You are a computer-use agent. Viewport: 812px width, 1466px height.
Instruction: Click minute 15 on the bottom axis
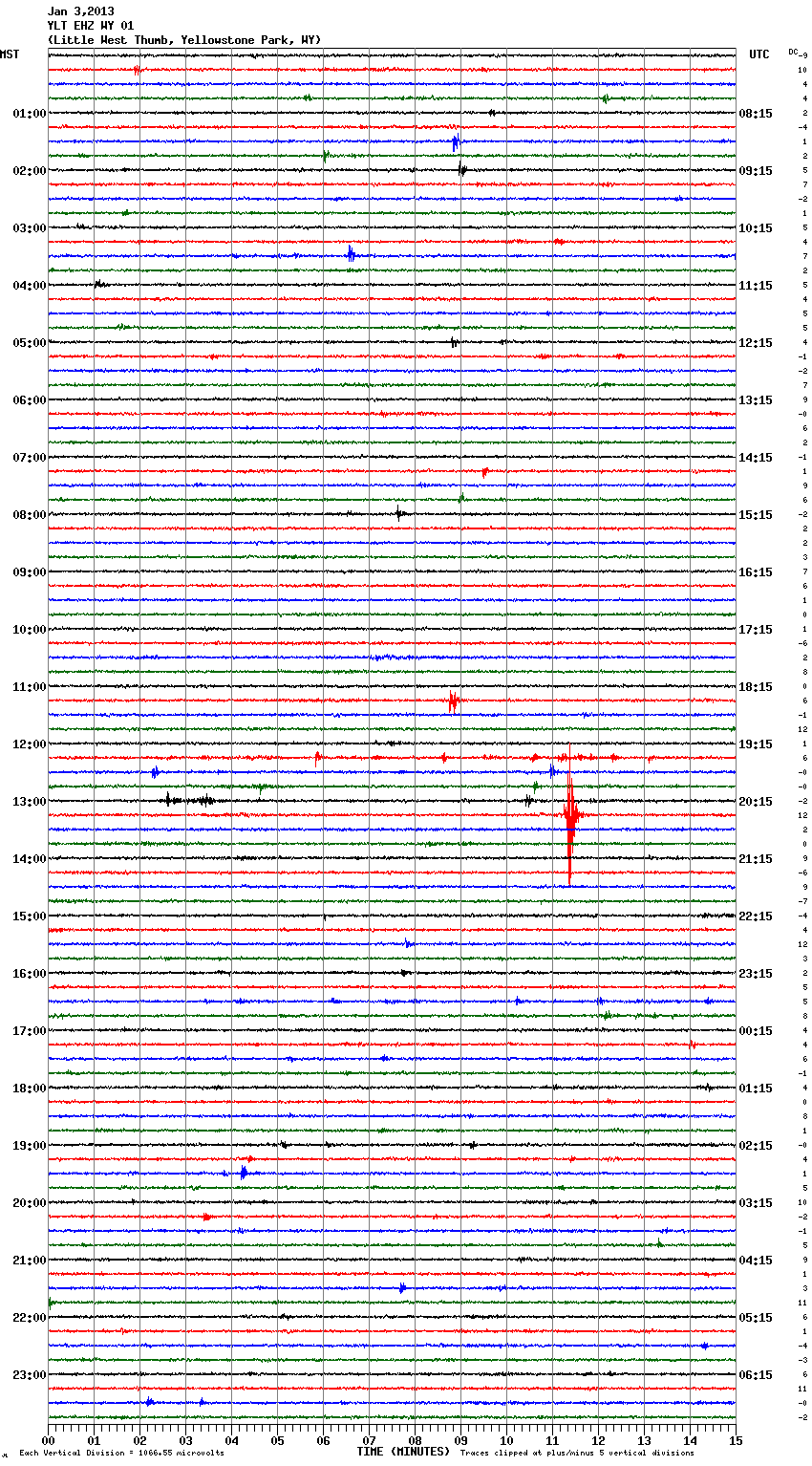(736, 1440)
